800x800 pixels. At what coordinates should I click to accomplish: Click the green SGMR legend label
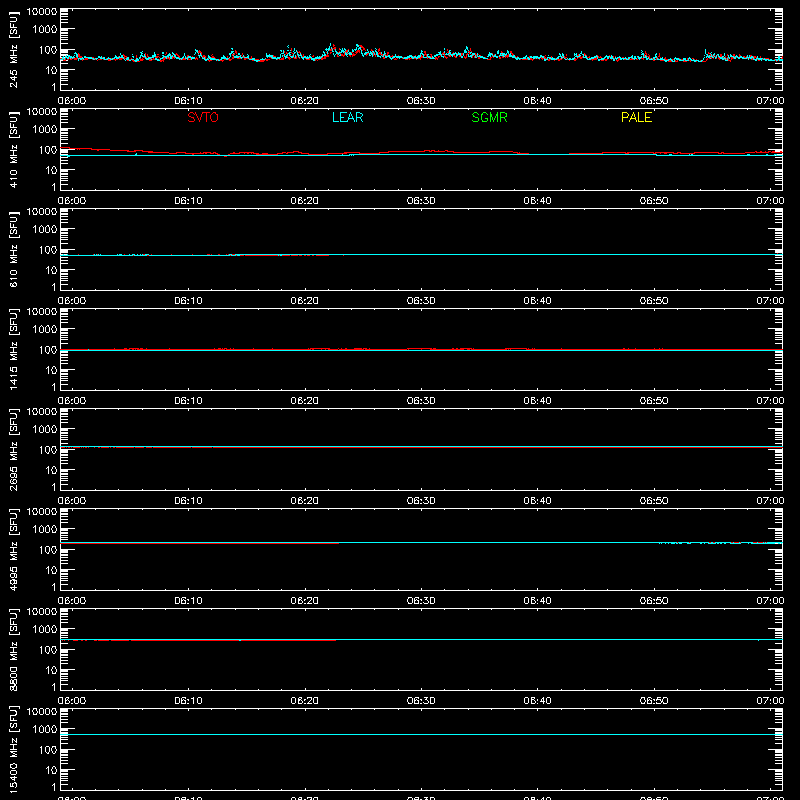[x=489, y=117]
